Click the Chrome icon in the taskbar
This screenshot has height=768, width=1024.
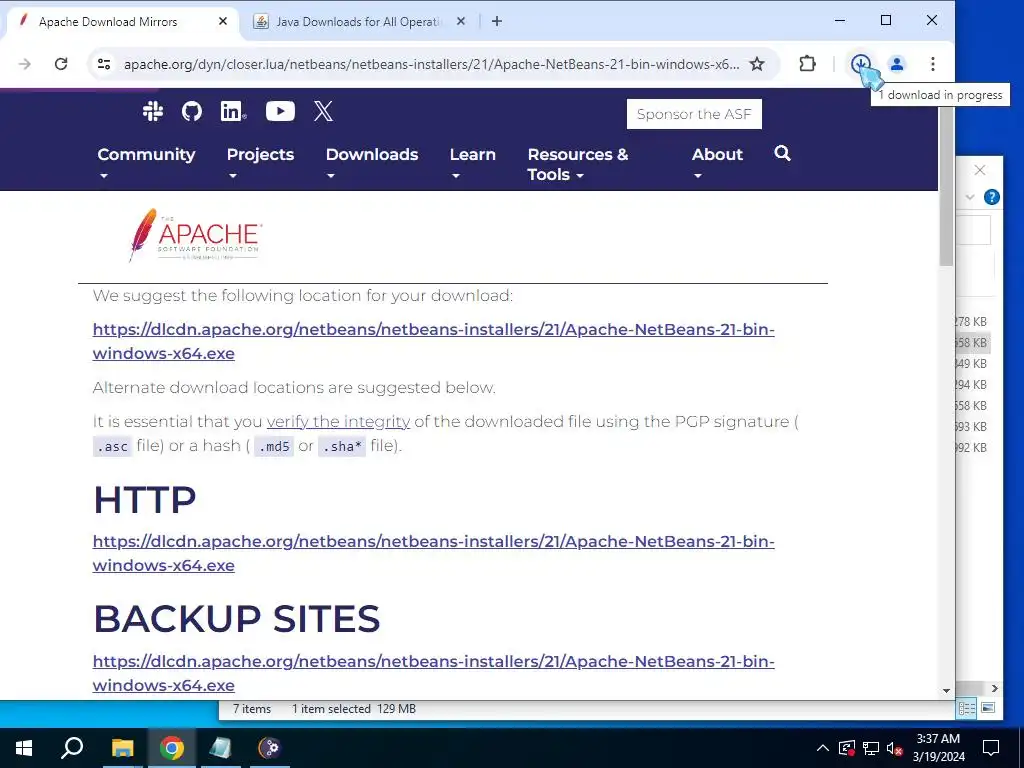(171, 748)
